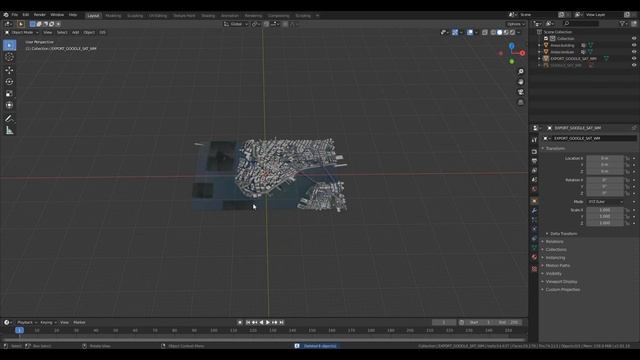Click the Z axis on navigation gizmo
The width and height of the screenshot is (640, 360).
click(512, 46)
